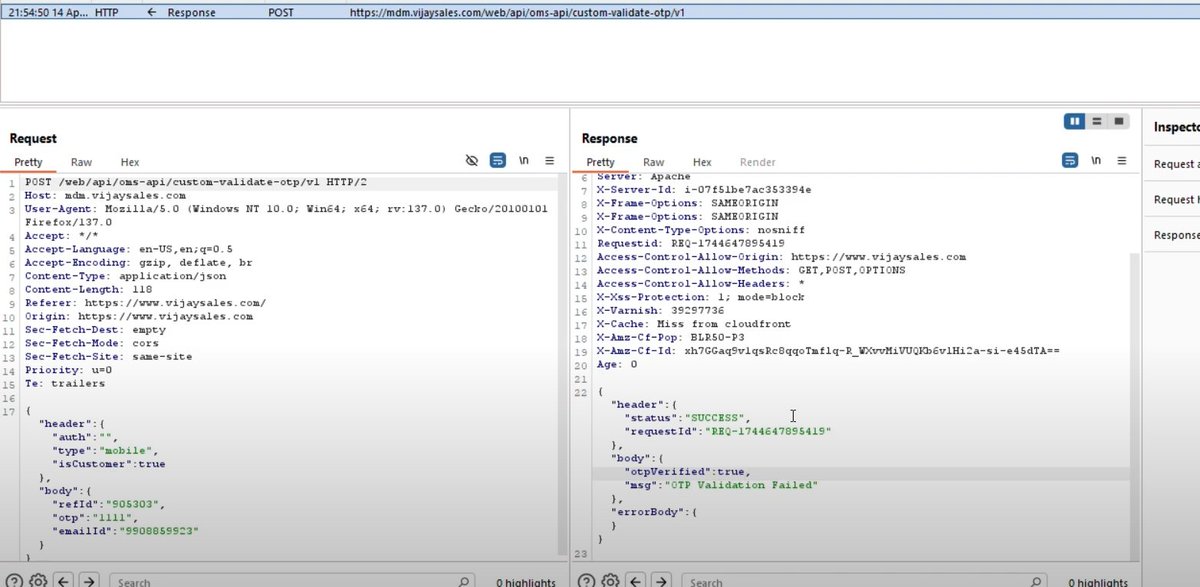
Task: Open help icon below Response panel
Action: [x=588, y=581]
